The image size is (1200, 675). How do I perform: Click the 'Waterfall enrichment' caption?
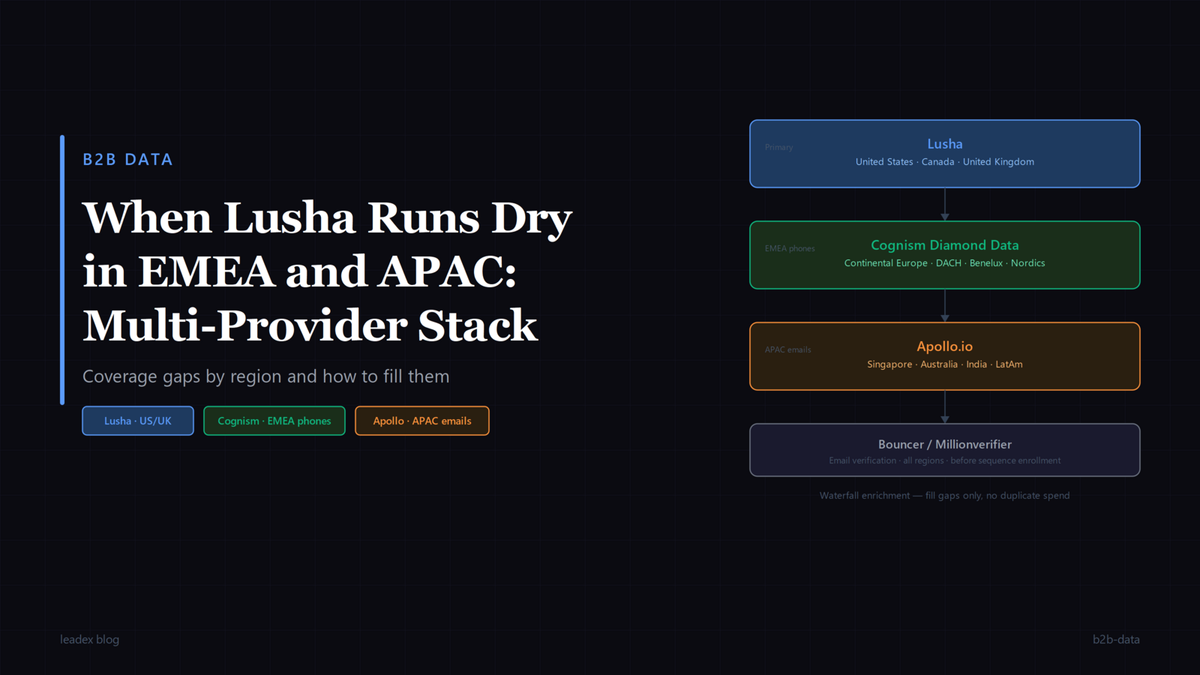click(944, 495)
